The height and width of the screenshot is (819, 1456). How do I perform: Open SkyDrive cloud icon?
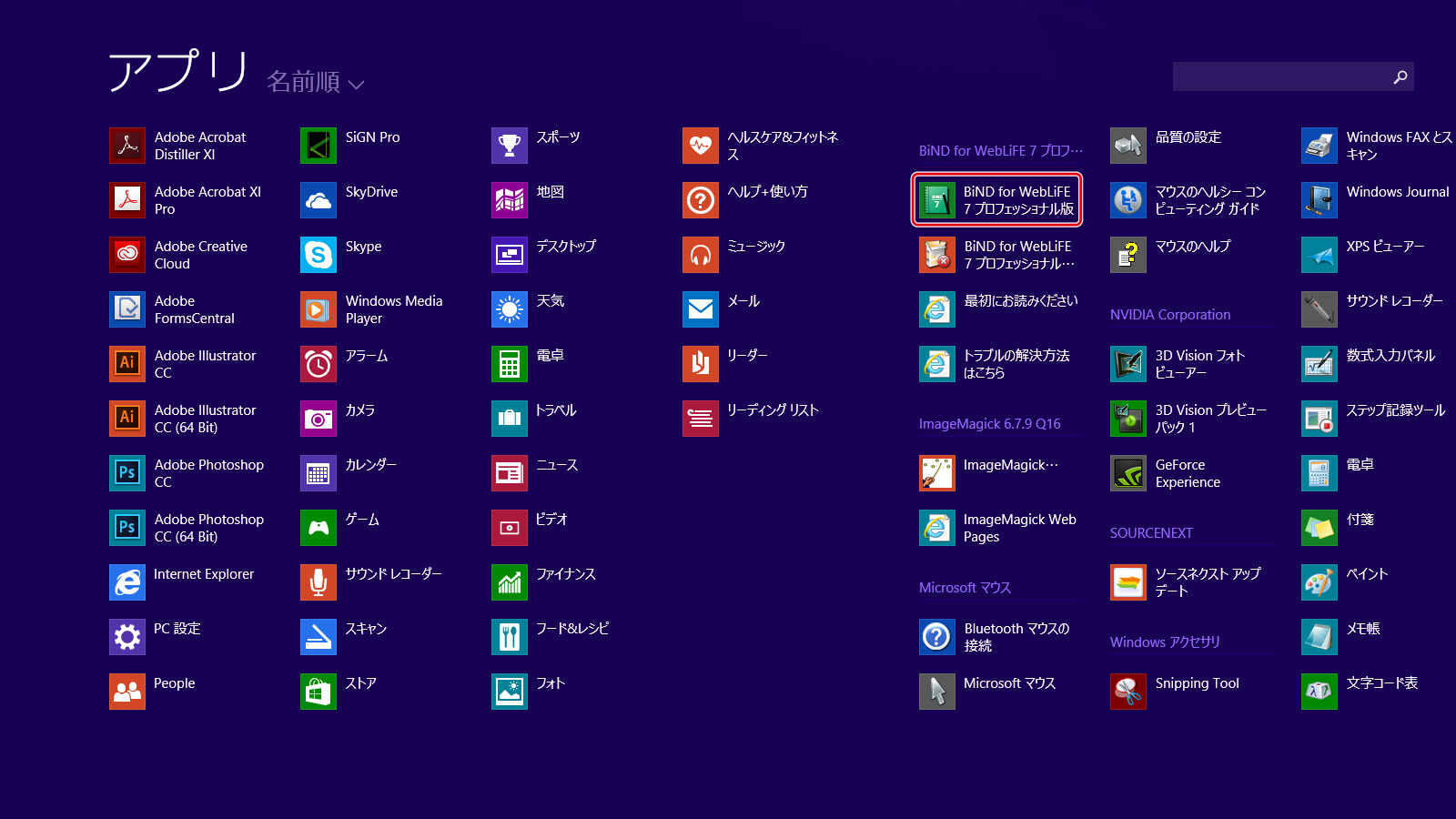click(318, 200)
